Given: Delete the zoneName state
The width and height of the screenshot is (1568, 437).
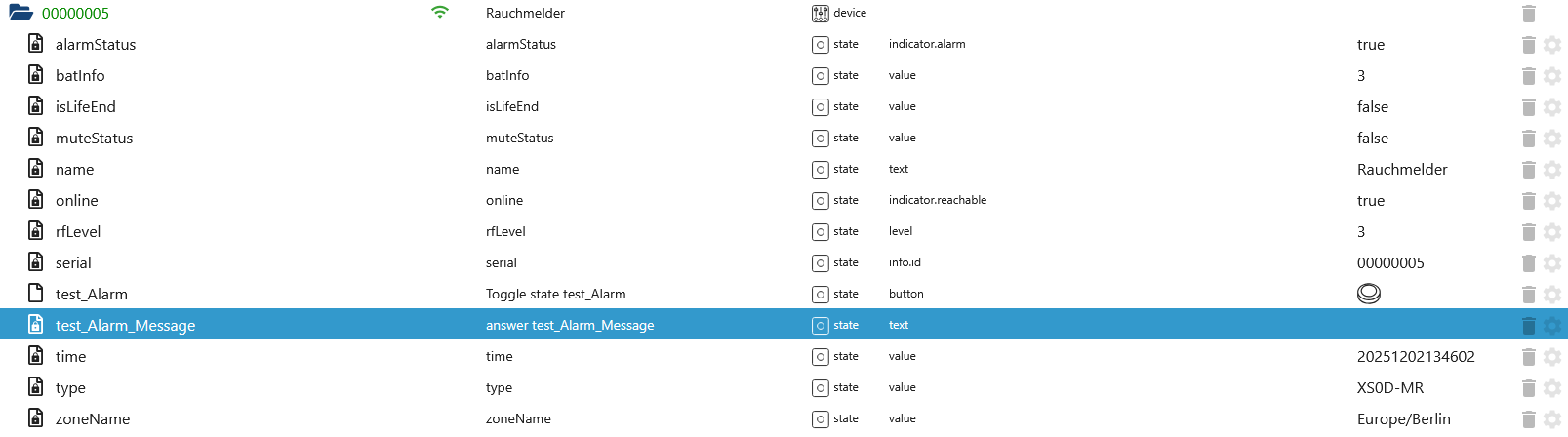Looking at the screenshot, I should pyautogui.click(x=1529, y=419).
